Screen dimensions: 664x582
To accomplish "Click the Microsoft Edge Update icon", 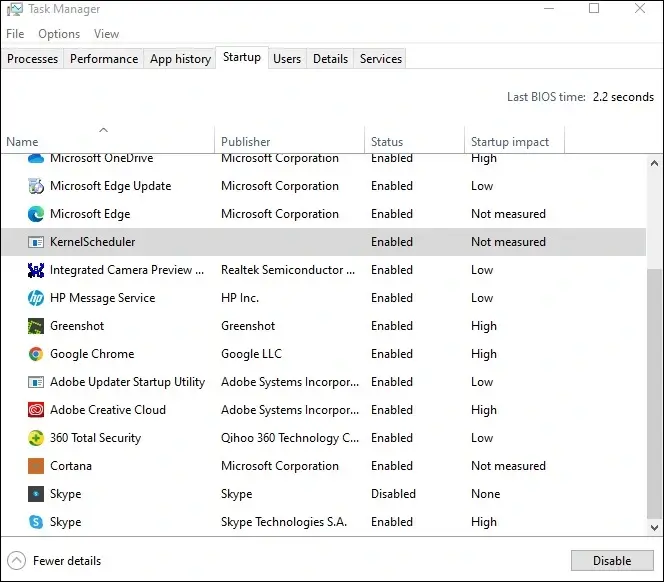I will click(x=36, y=186).
